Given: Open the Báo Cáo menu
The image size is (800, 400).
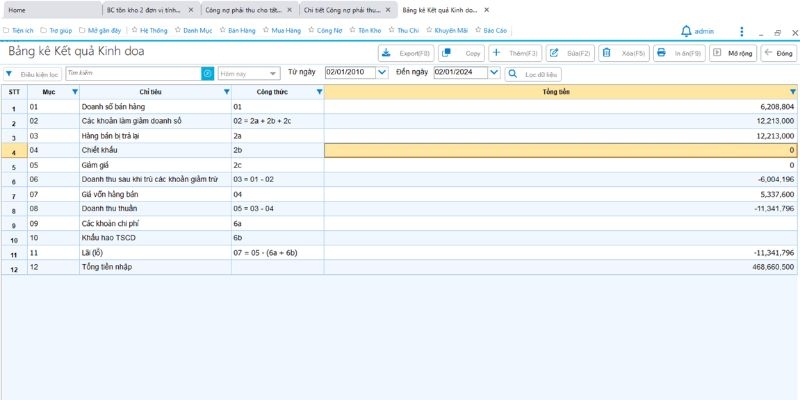Looking at the screenshot, I should point(491,31).
